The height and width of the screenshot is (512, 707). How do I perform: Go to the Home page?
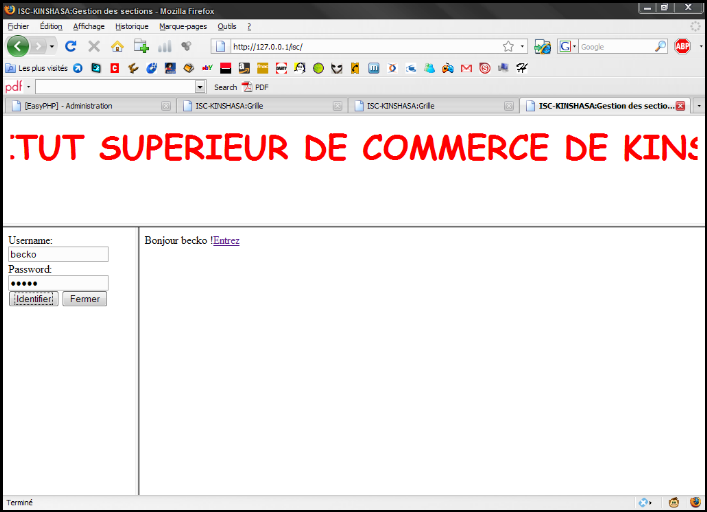pyautogui.click(x=117, y=46)
